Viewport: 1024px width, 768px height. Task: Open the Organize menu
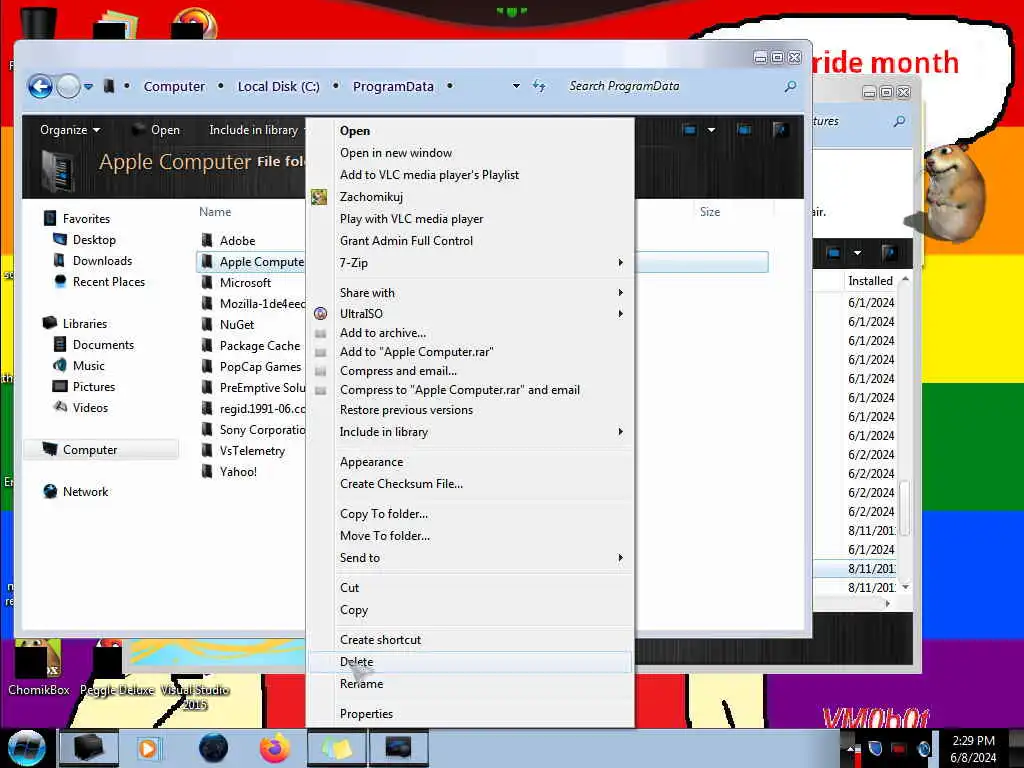pos(70,130)
